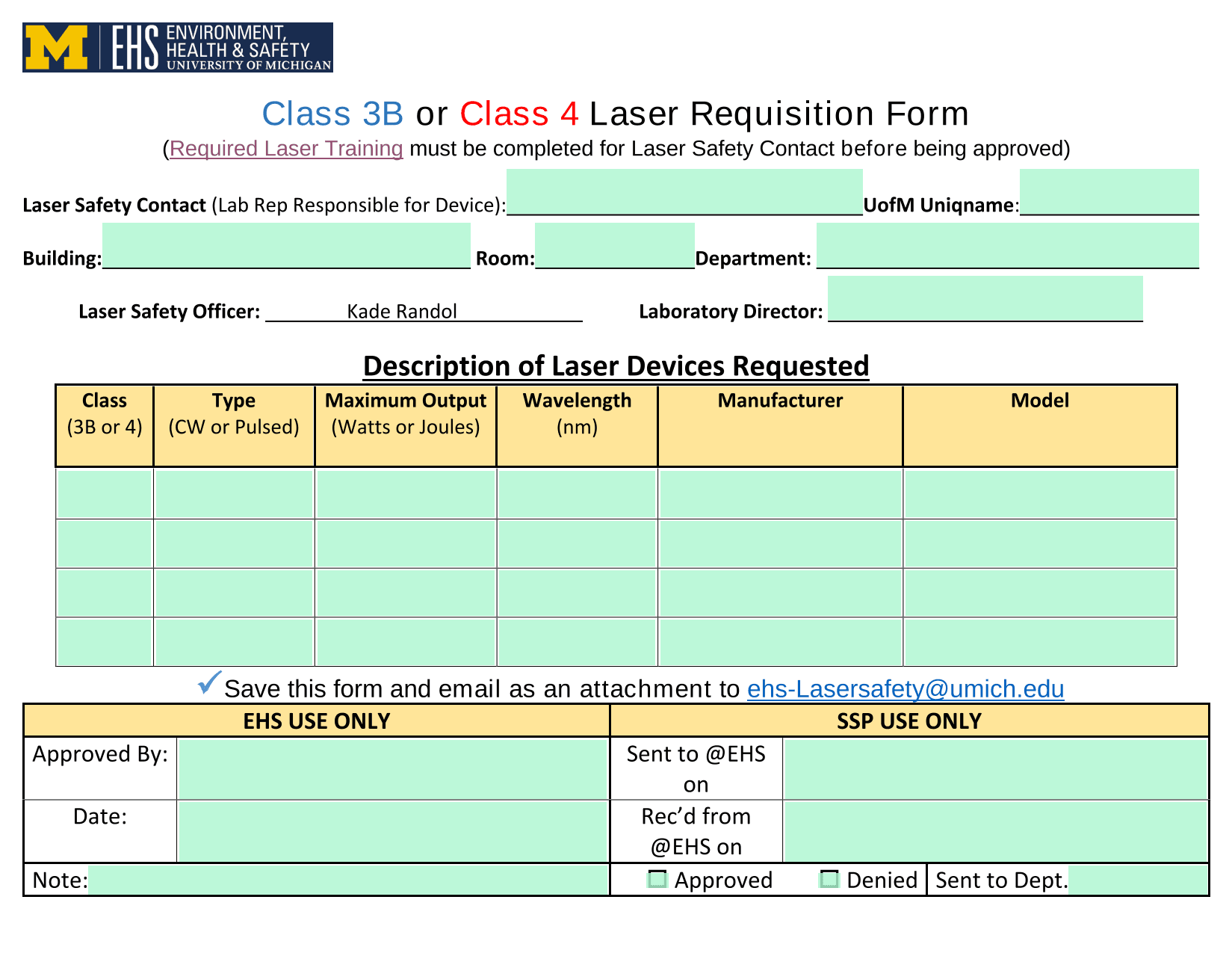Click the fourth row Maximum Output cell

coord(406,642)
